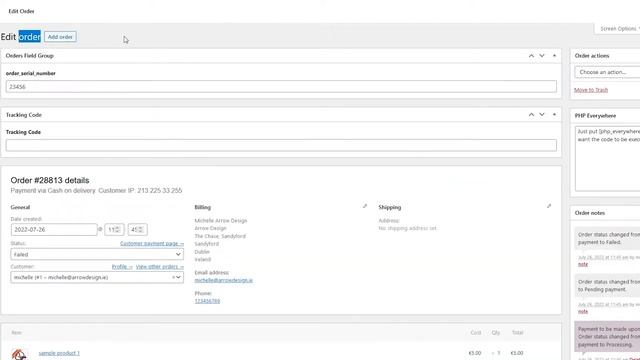Click the Order actions panel heading
This screenshot has height=360, width=640.
click(592, 56)
